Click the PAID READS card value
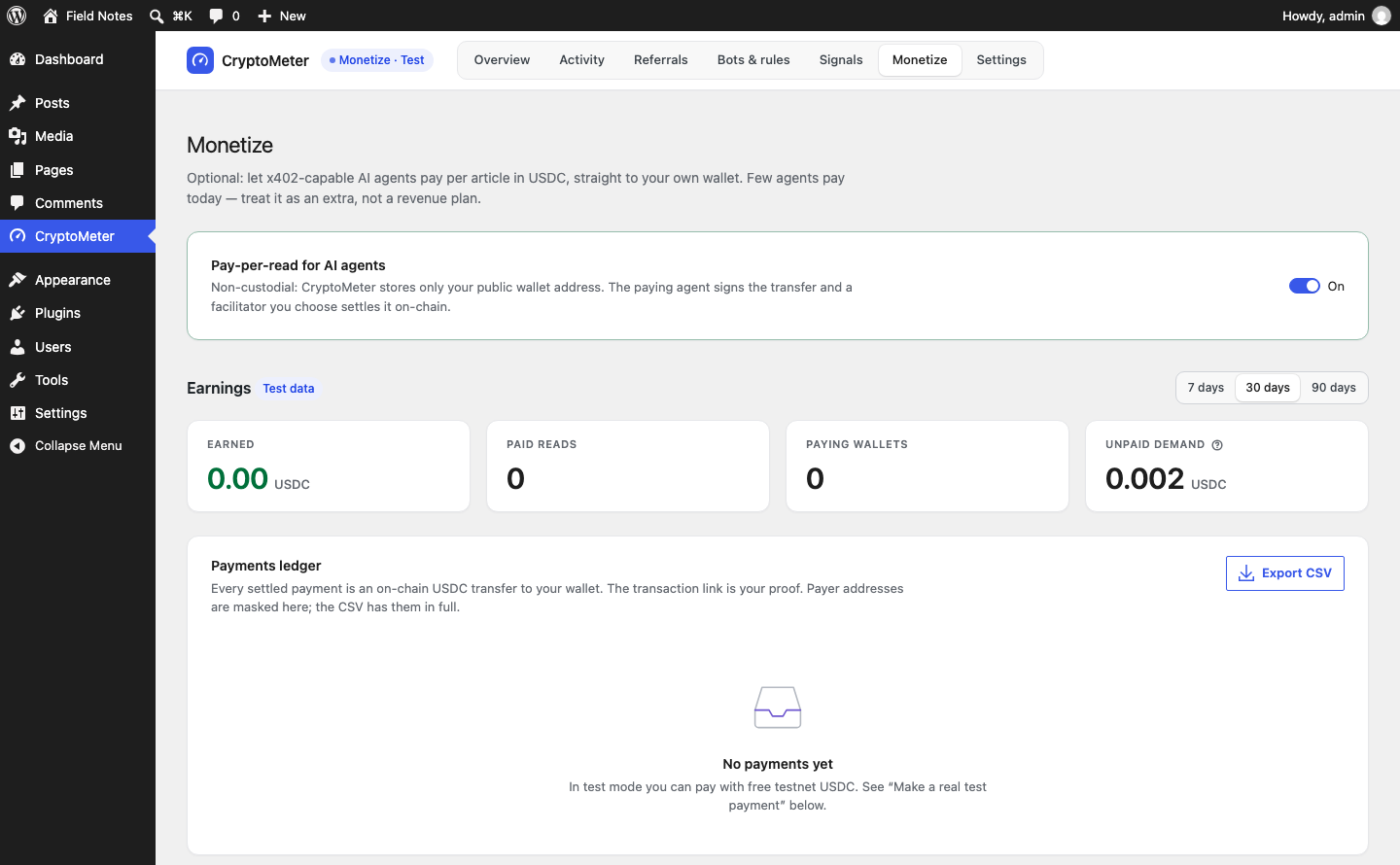 click(516, 478)
